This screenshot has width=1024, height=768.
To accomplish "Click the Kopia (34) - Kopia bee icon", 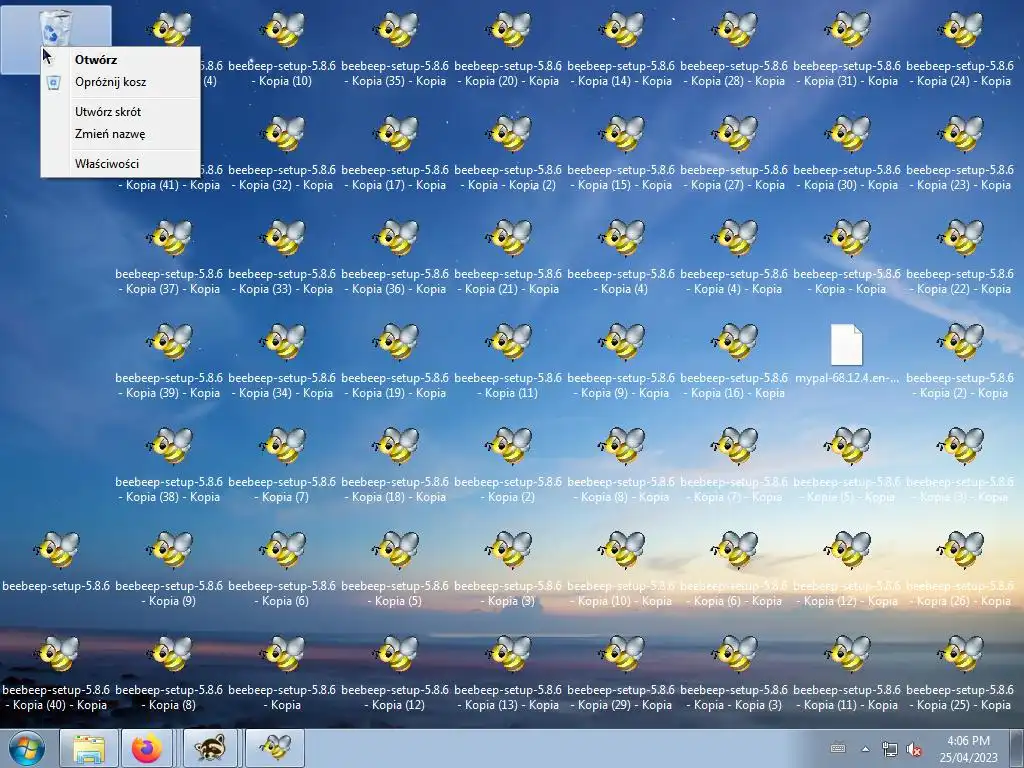I will 282,341.
